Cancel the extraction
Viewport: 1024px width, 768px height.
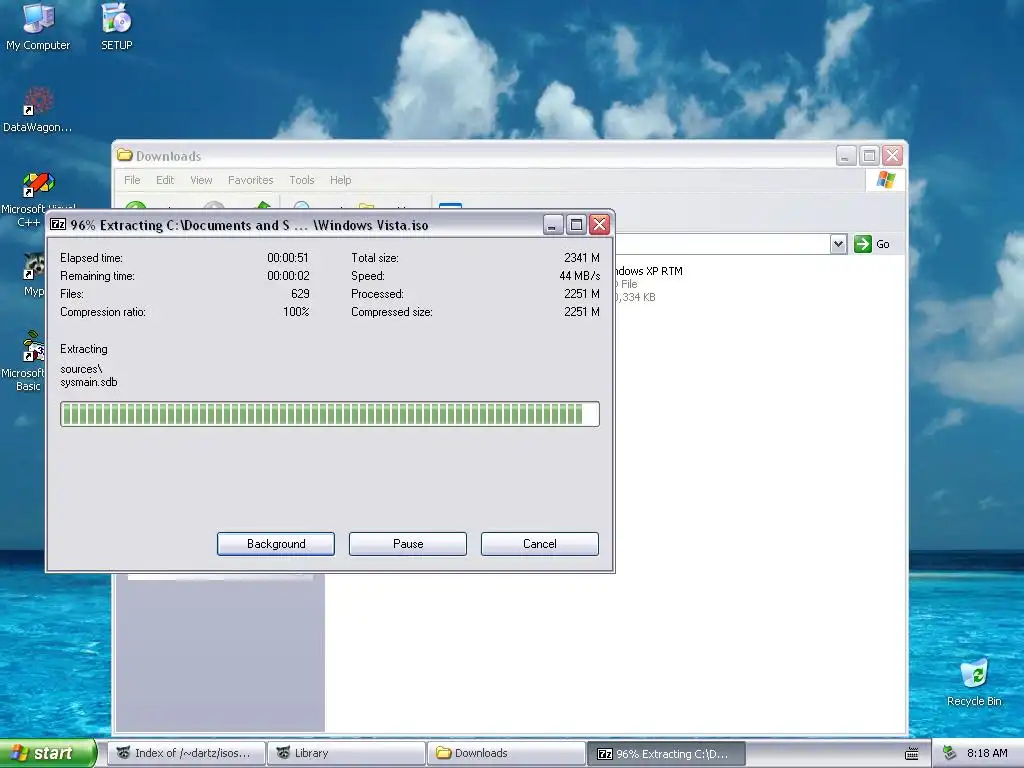tap(539, 544)
